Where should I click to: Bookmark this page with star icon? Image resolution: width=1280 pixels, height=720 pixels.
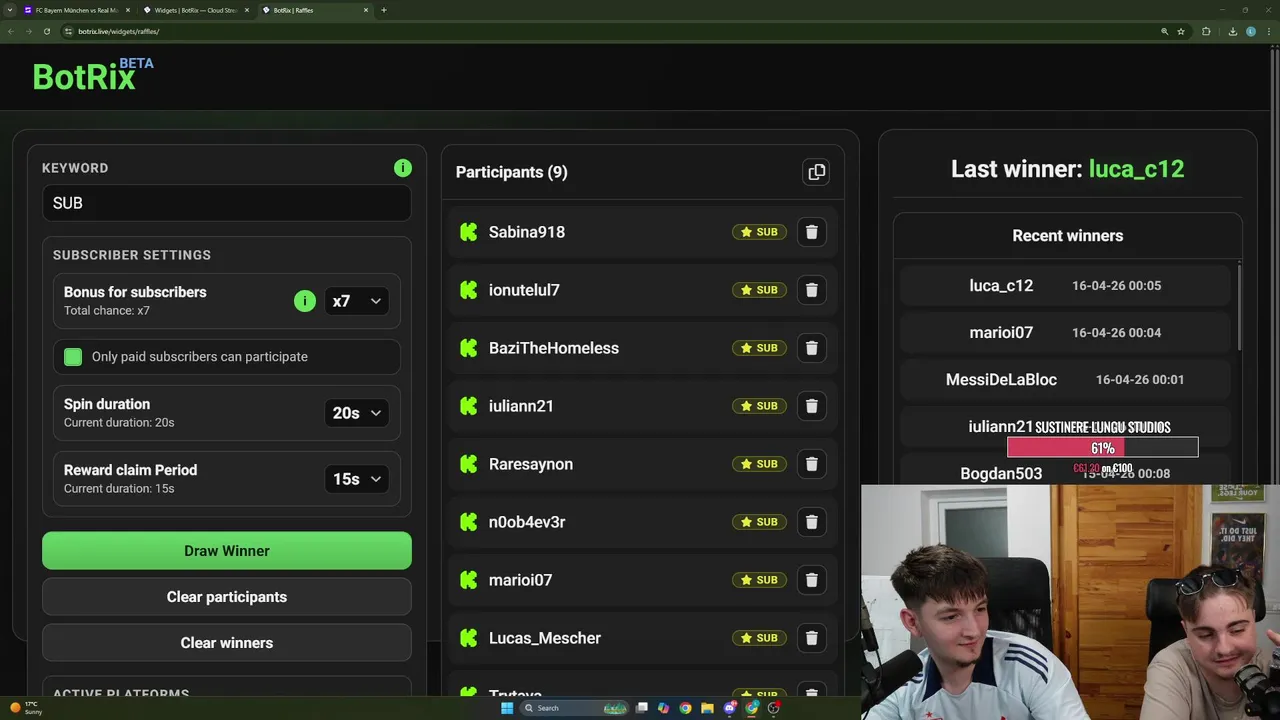1181,31
